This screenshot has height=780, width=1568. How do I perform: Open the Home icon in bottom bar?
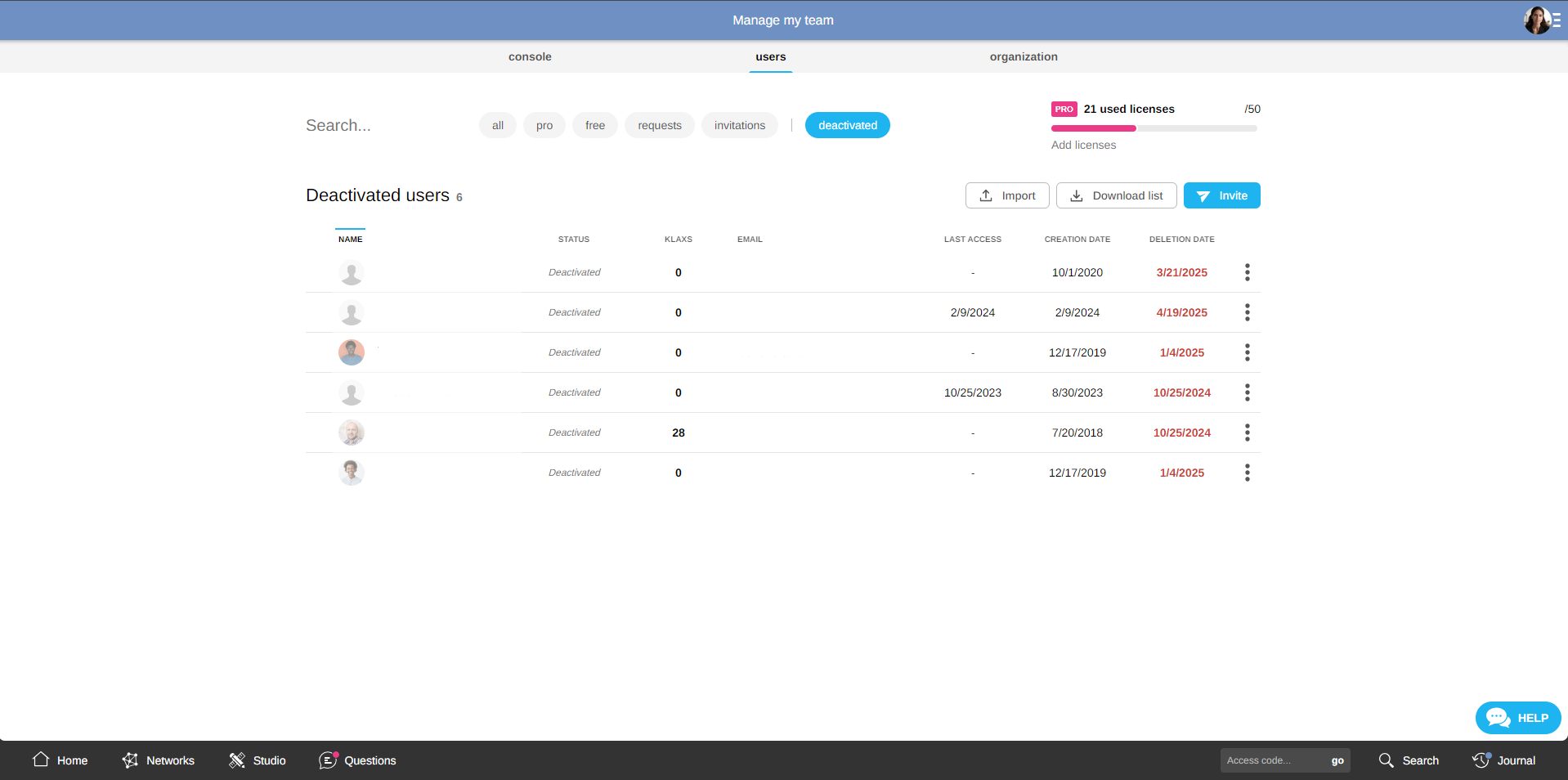click(41, 760)
